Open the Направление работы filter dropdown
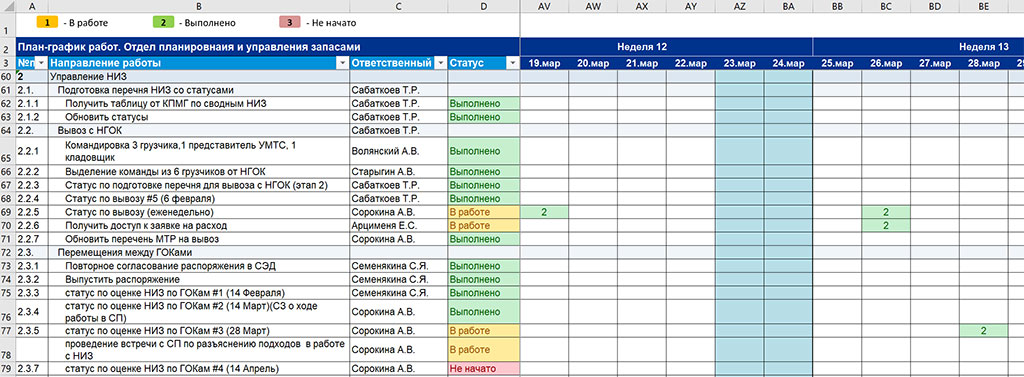The height and width of the screenshot is (377, 1024). pyautogui.click(x=342, y=63)
